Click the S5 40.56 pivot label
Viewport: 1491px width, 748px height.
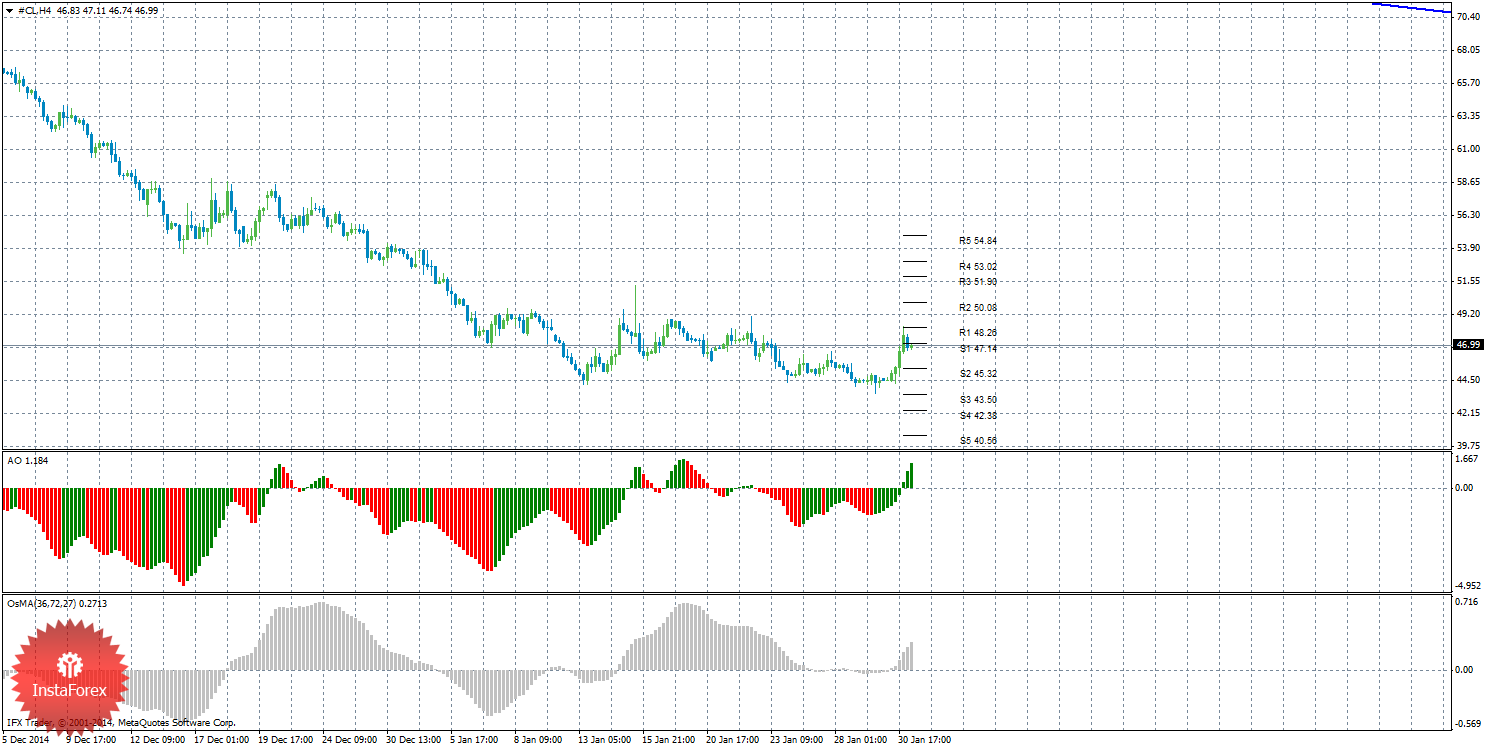[978, 441]
